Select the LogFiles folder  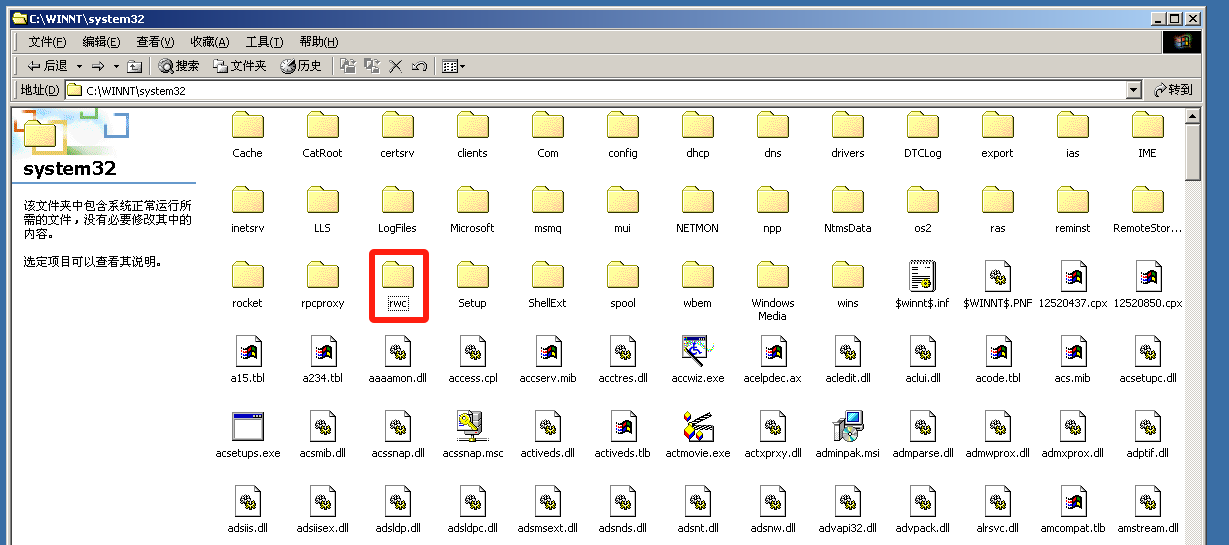(x=397, y=210)
